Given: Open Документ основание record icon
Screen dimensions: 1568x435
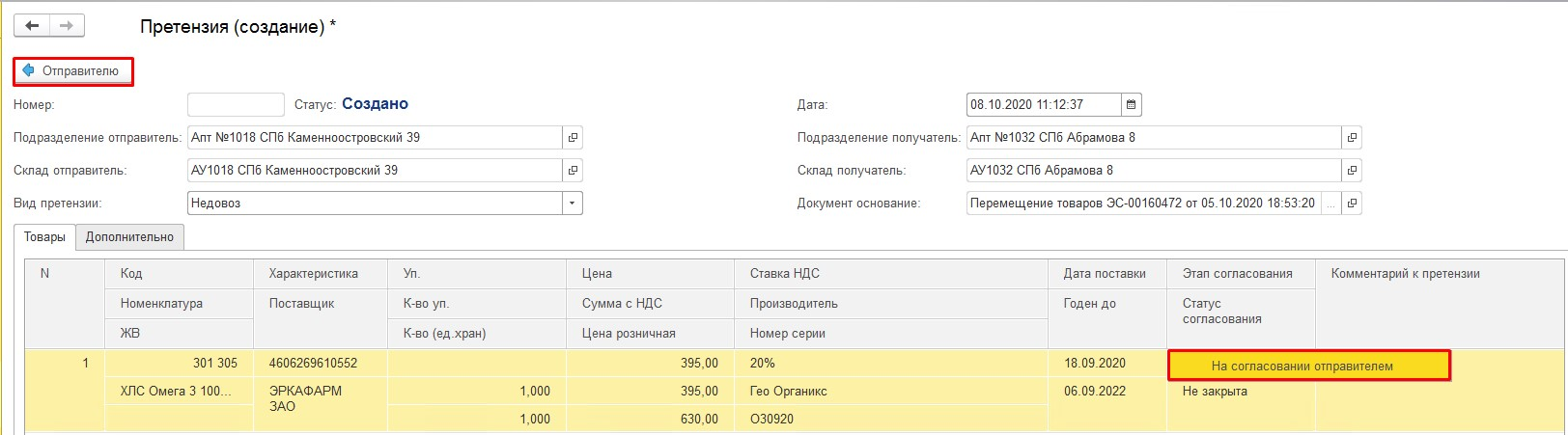Looking at the screenshot, I should 1352,204.
